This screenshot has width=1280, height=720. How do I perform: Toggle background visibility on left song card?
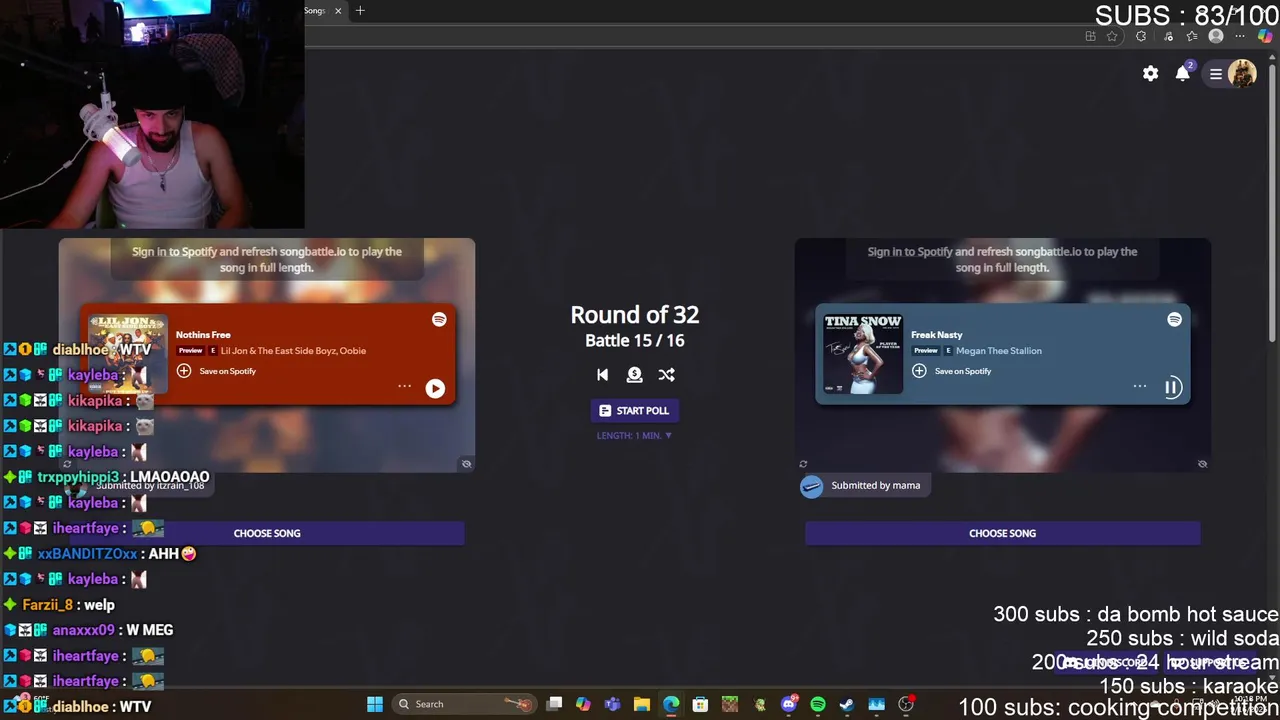[x=466, y=464]
